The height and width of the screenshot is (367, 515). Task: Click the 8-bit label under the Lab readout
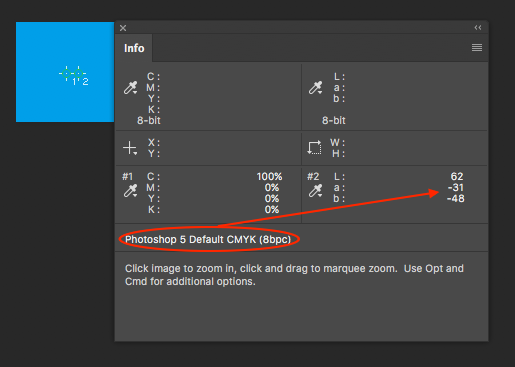coord(334,120)
